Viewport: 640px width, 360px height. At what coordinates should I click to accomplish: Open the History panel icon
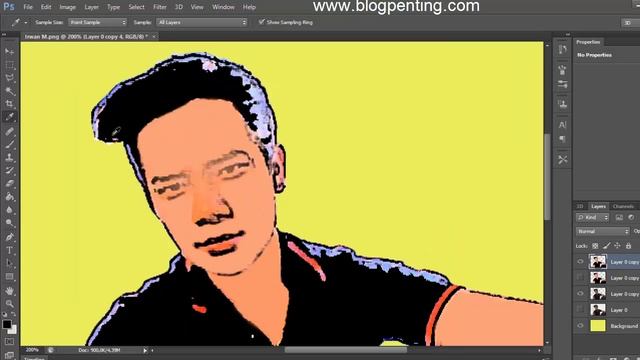click(562, 50)
